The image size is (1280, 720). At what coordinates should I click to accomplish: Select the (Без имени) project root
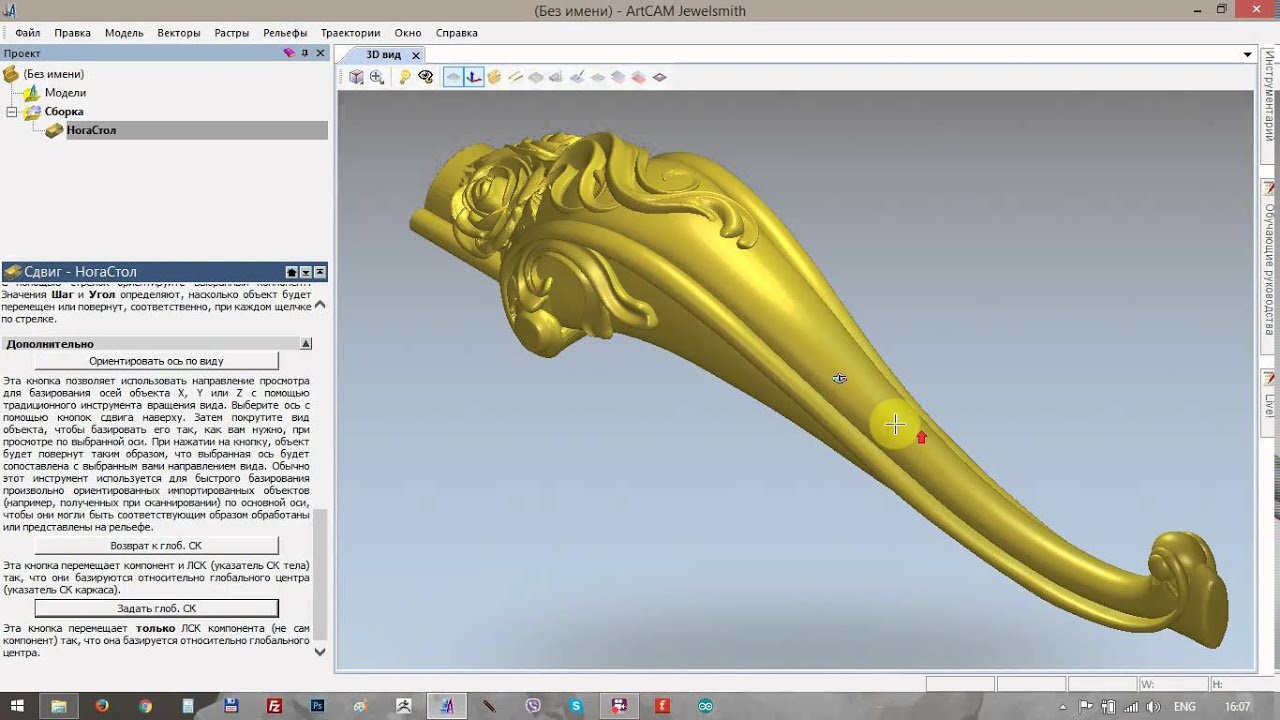[x=53, y=74]
